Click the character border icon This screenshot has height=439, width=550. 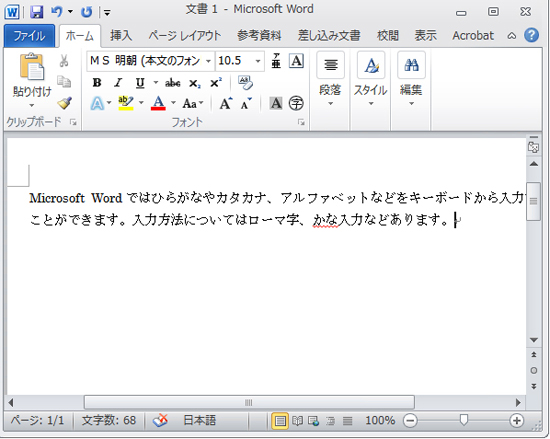[296, 61]
